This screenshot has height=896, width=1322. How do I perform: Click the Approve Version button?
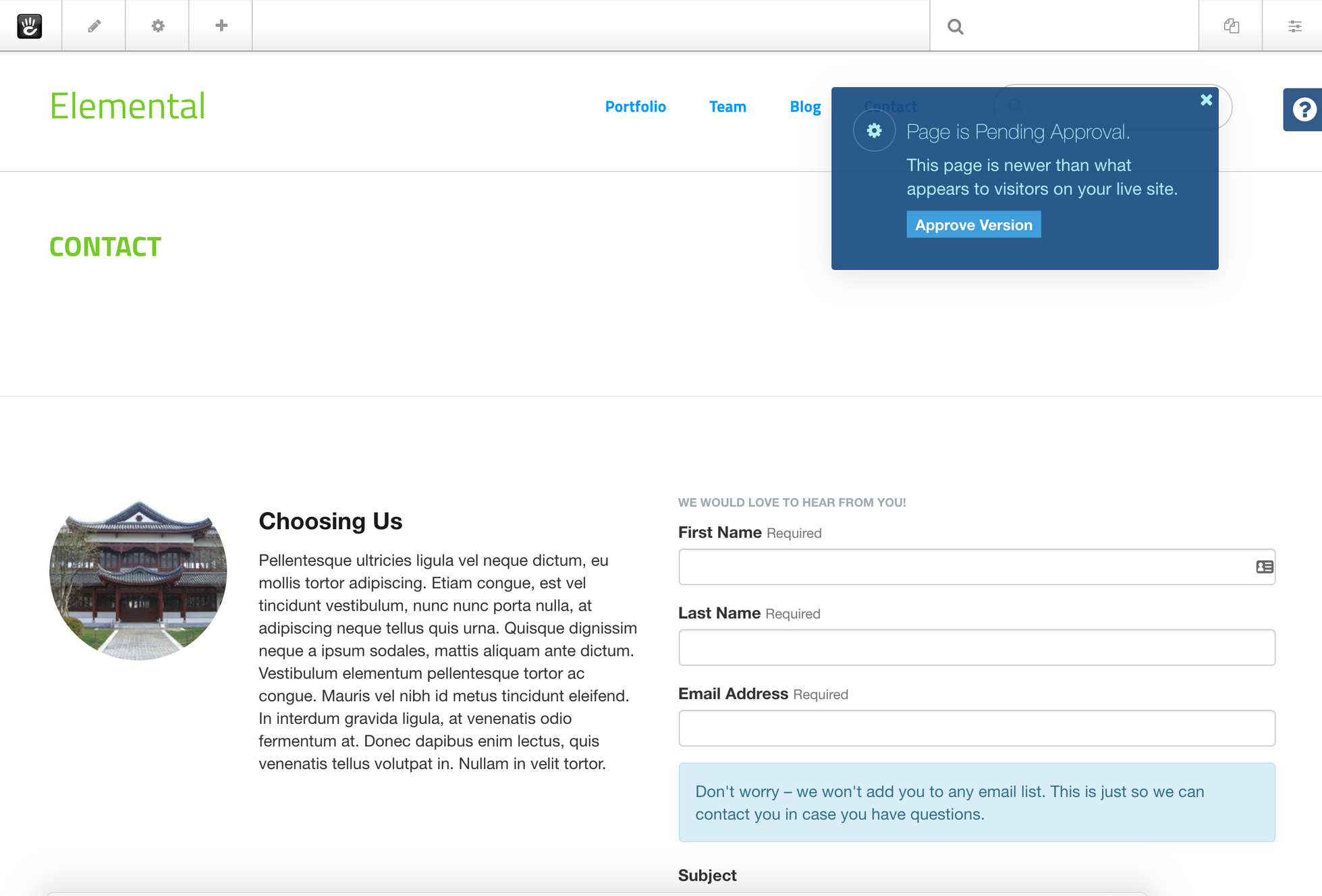pos(973,225)
